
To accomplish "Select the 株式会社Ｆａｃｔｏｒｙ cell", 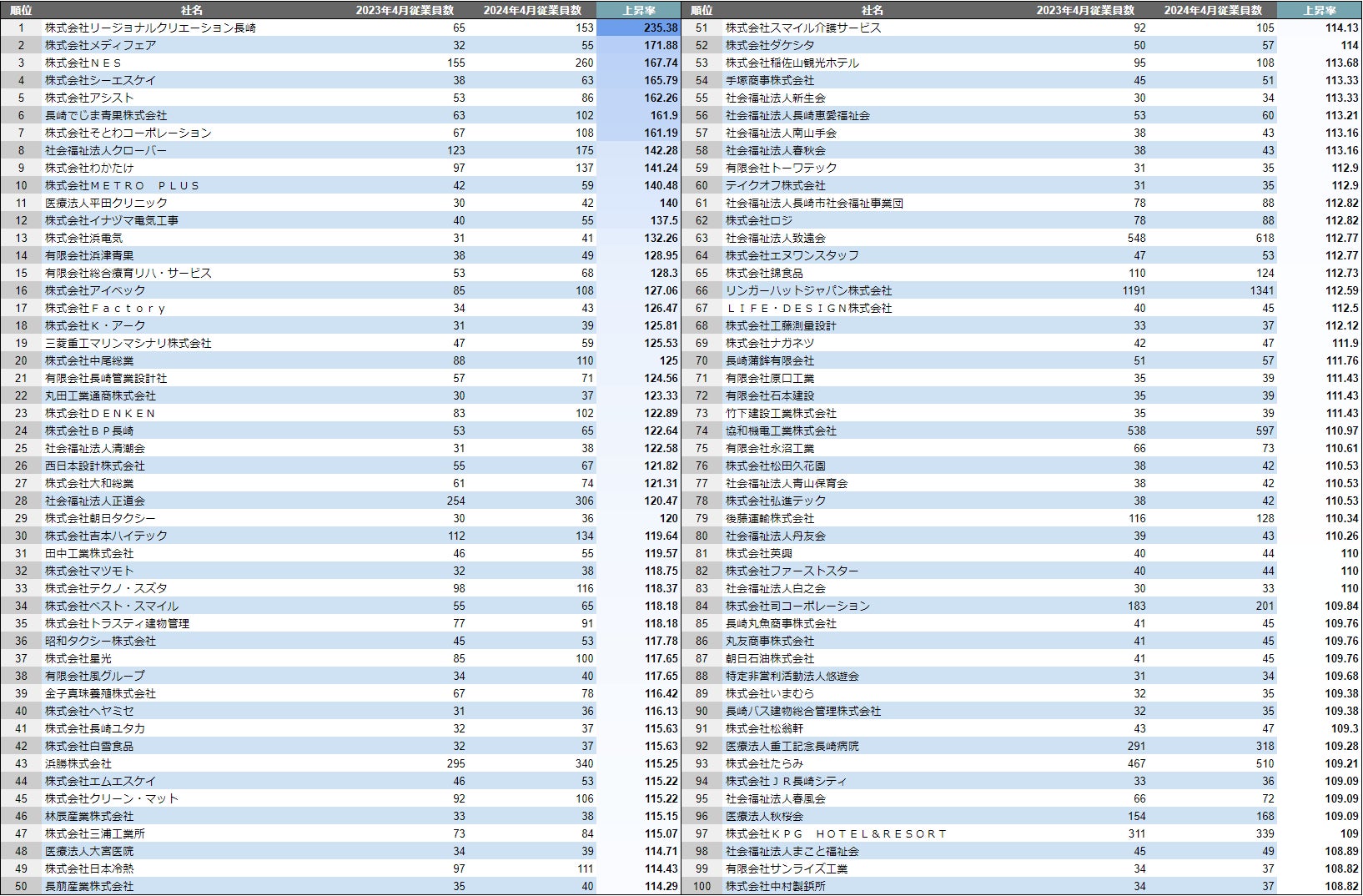I will tap(106, 308).
